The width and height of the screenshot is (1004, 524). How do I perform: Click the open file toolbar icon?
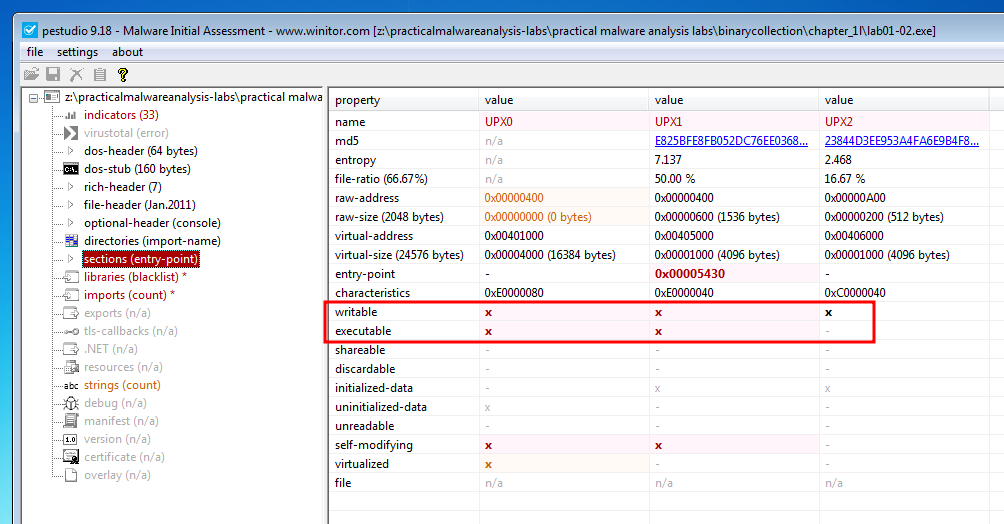coord(31,74)
